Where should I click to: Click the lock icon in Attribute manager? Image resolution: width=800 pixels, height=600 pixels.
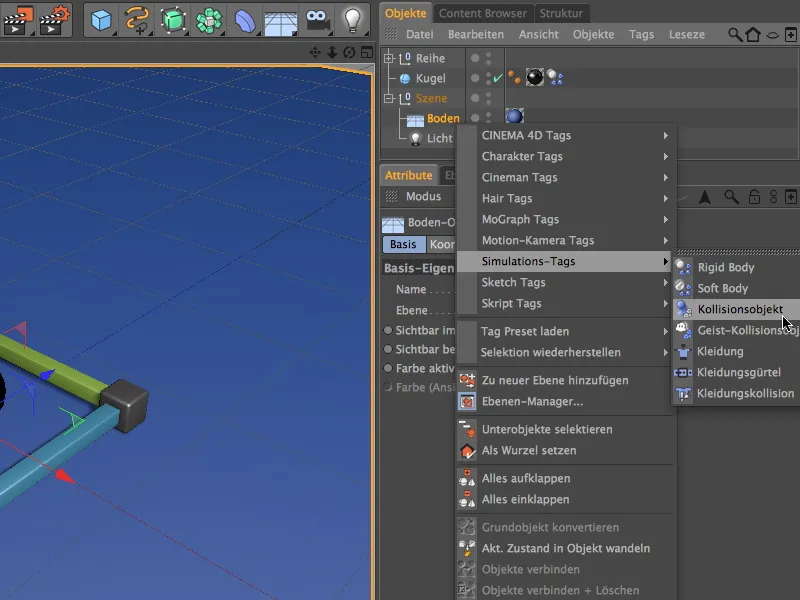pyautogui.click(x=754, y=197)
